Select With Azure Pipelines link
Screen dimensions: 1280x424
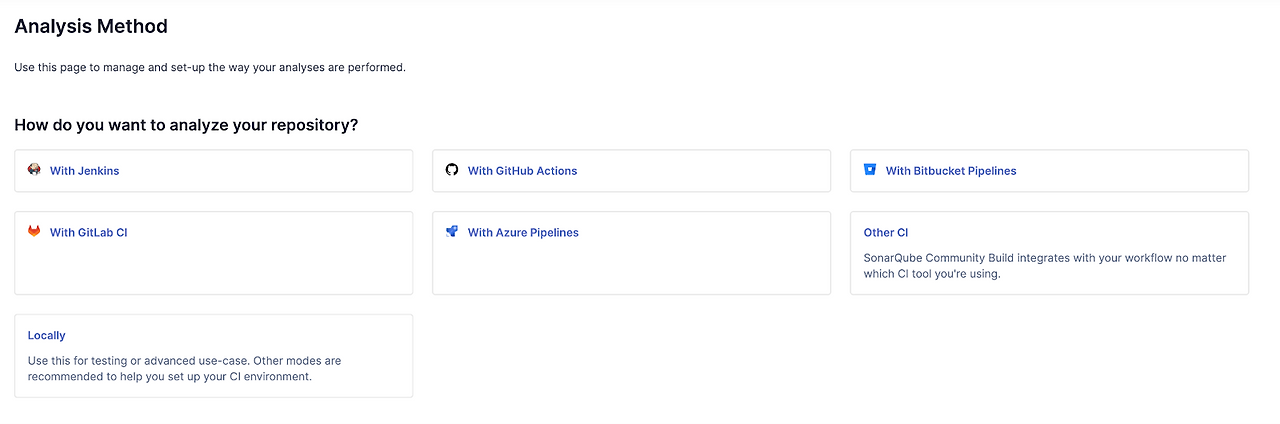click(x=523, y=232)
